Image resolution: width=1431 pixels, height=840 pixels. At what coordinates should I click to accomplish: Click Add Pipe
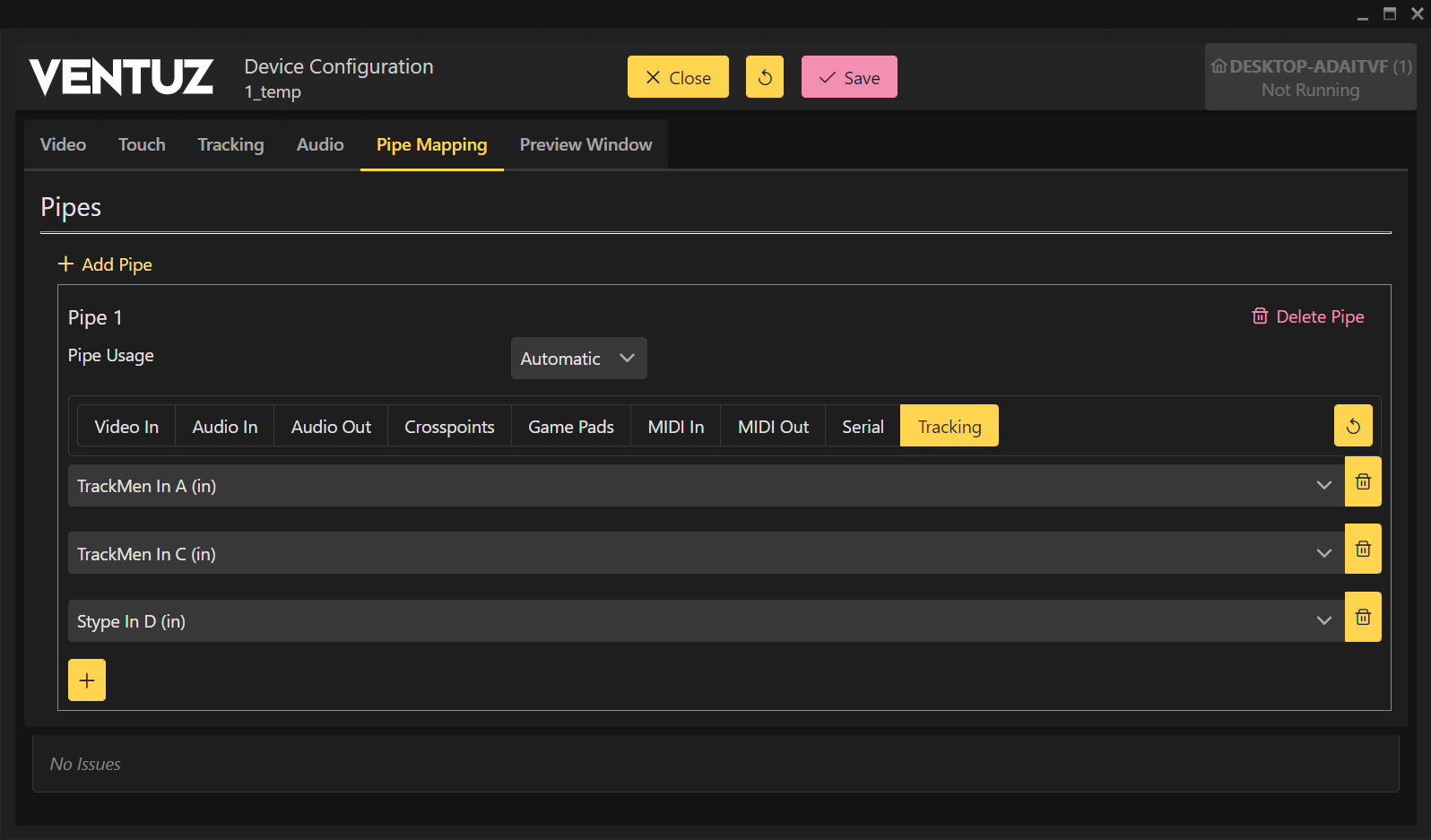point(105,264)
